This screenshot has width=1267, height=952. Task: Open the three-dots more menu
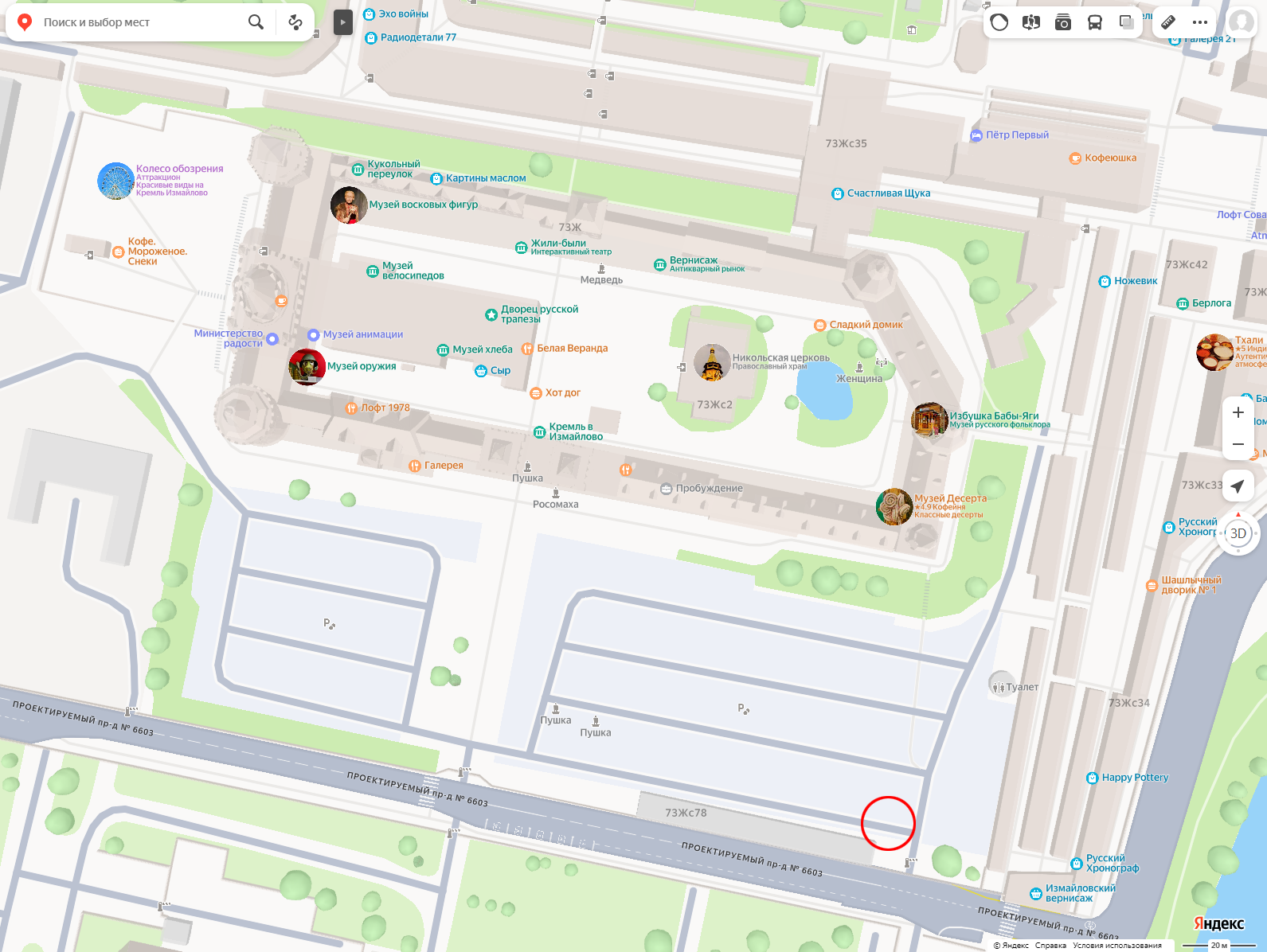click(1200, 22)
